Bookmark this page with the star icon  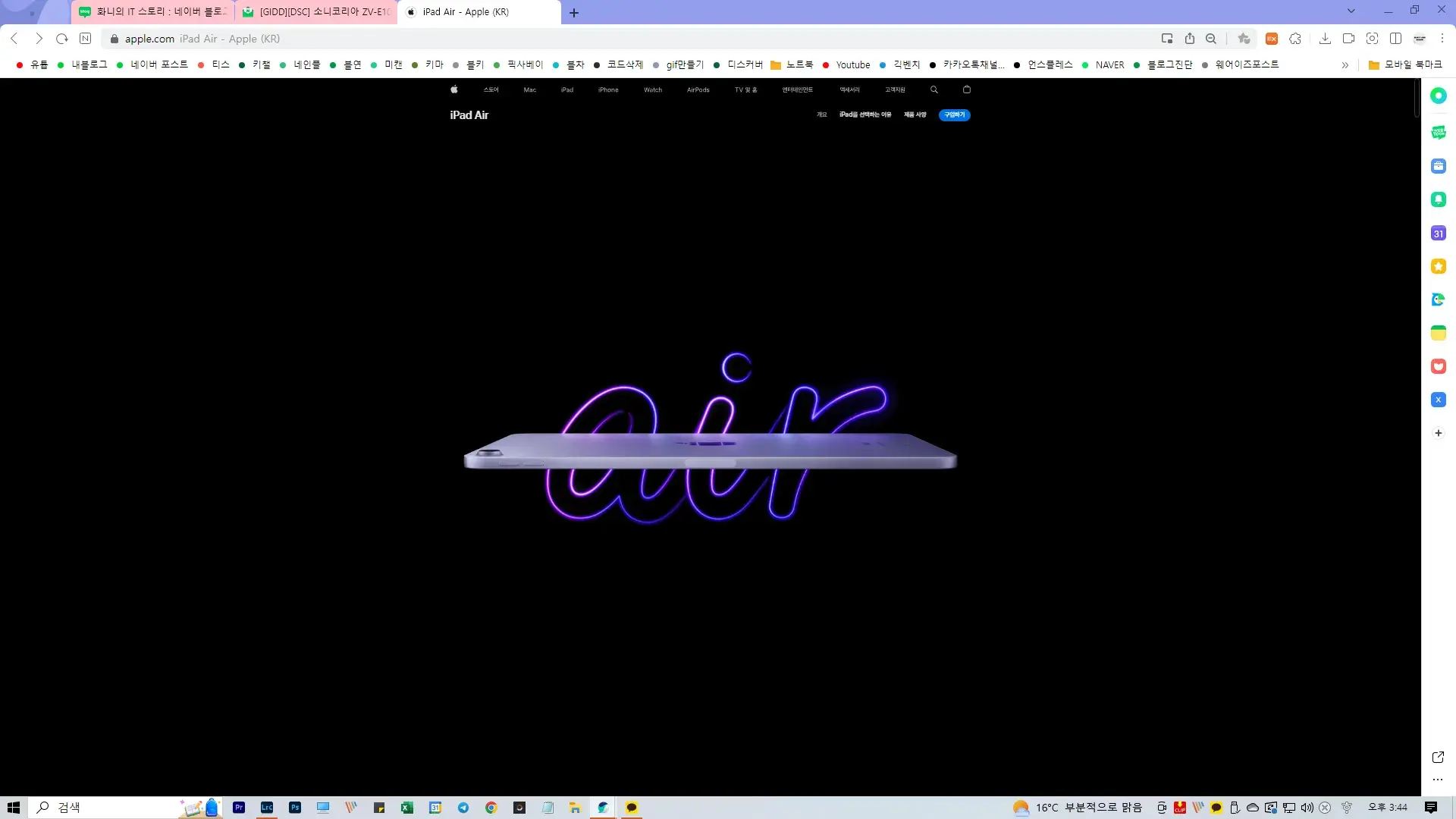click(x=1244, y=39)
